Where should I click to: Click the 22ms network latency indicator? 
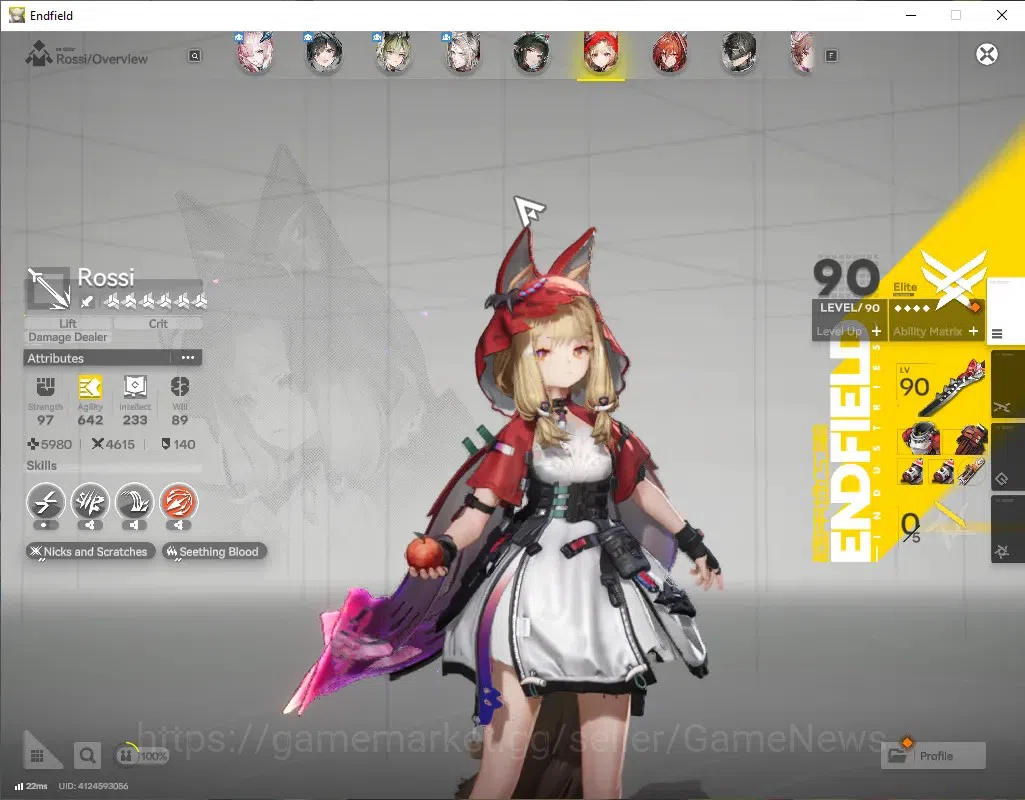coord(31,786)
